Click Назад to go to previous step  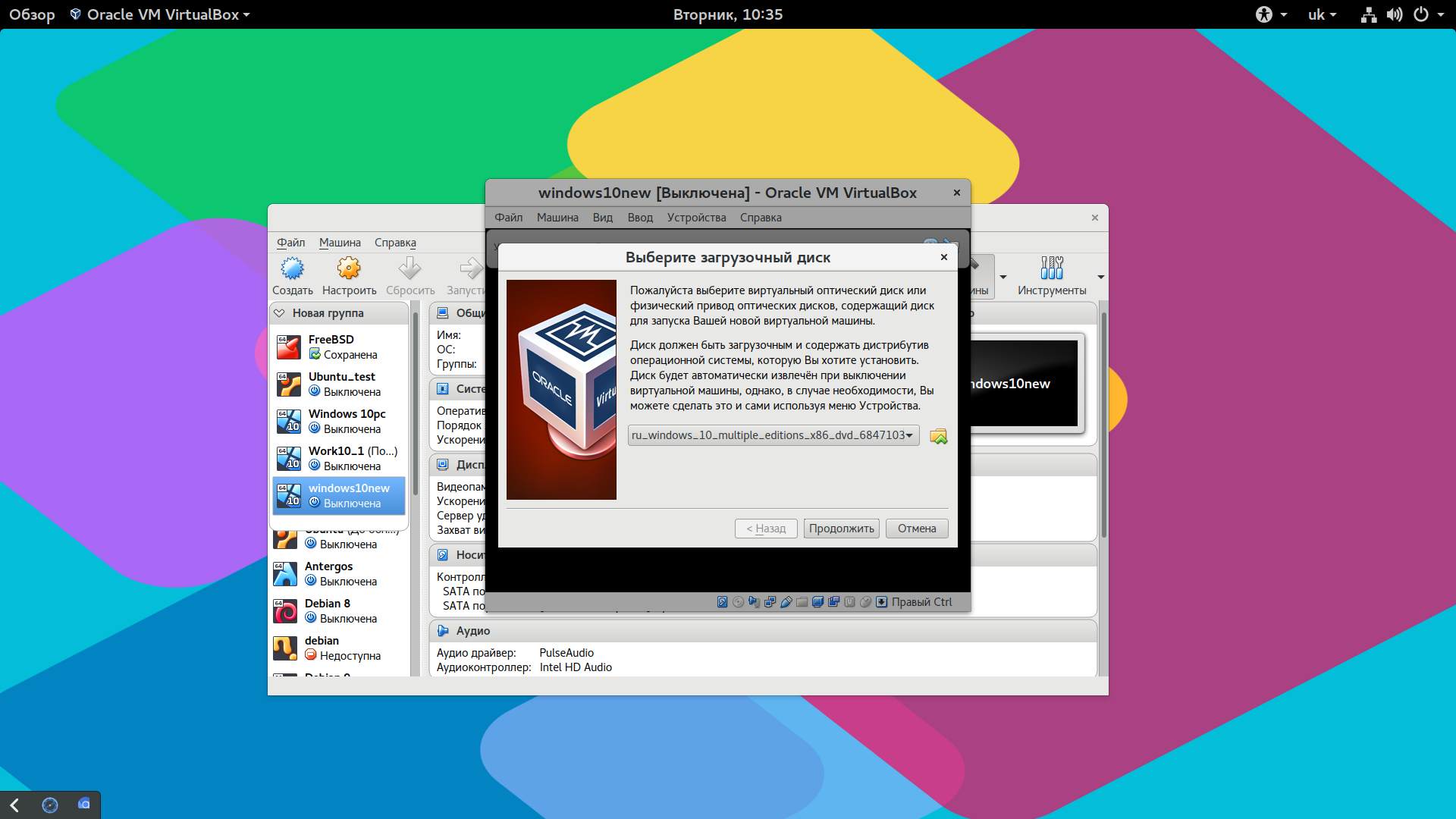click(766, 527)
